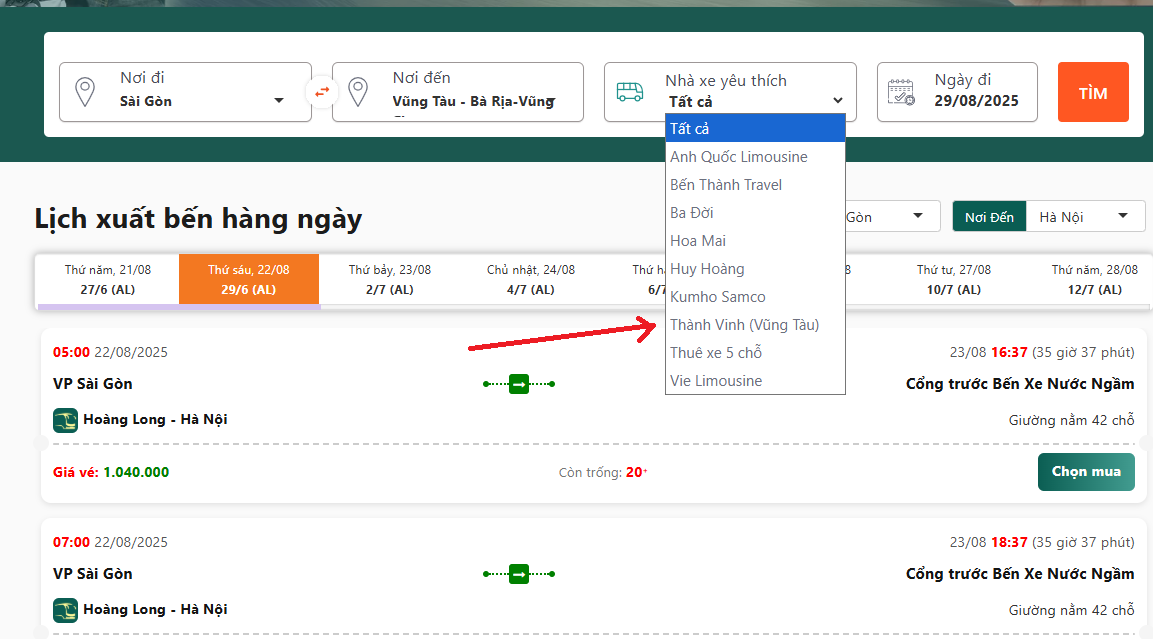
Task: Open the Nơi Đến Hà Nội schedule dropdown
Action: [1085, 217]
